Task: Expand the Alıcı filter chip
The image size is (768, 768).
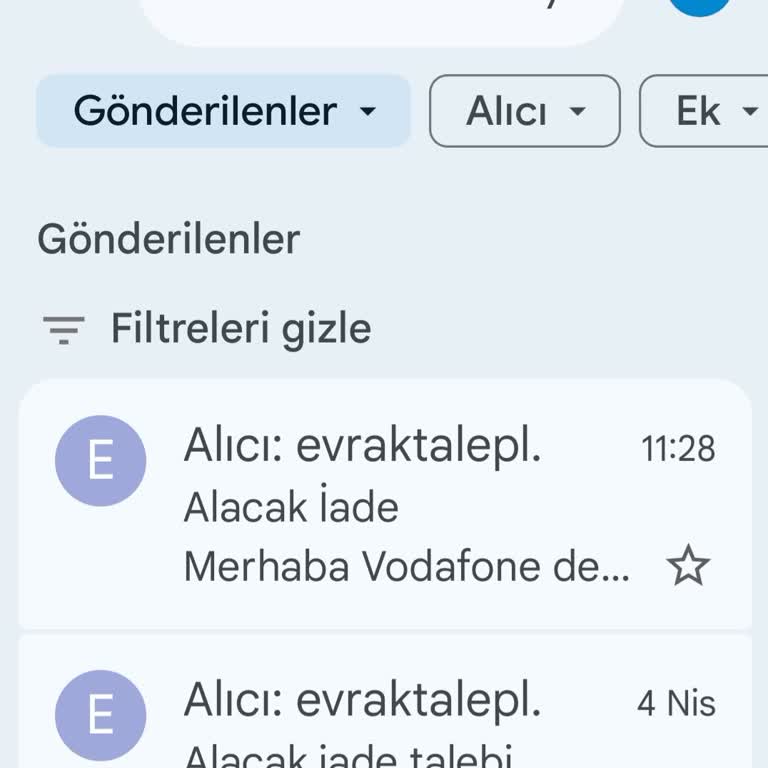Action: 524,111
